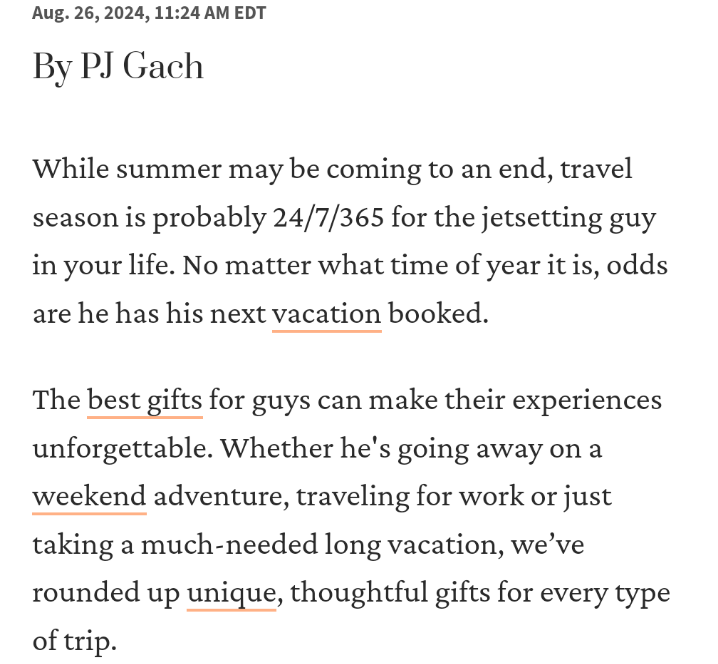Click 'While summer' at paragraph start
The height and width of the screenshot is (664, 718).
[x=127, y=169]
